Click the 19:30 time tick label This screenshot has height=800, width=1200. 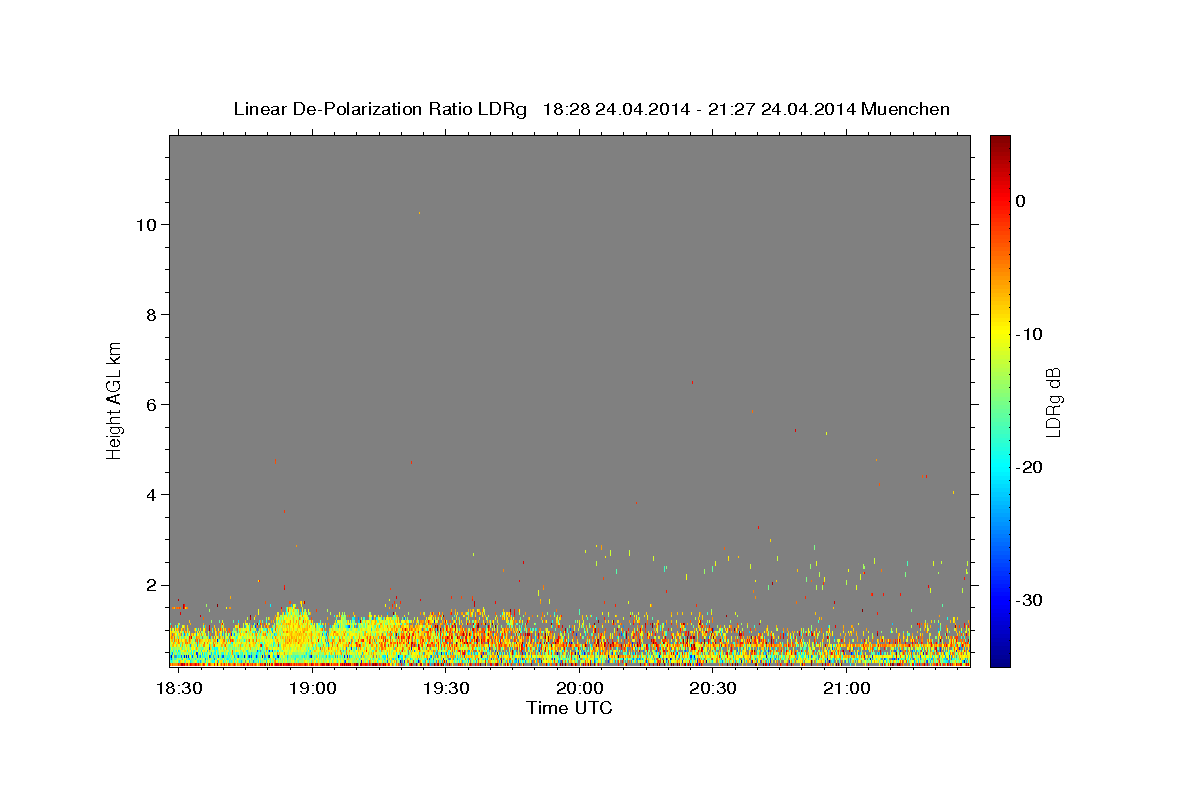[446, 689]
